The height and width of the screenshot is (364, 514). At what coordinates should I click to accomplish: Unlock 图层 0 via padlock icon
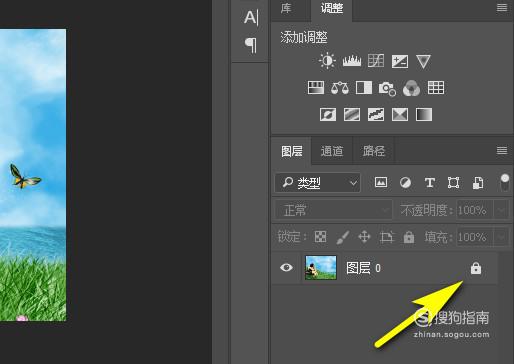tap(476, 268)
